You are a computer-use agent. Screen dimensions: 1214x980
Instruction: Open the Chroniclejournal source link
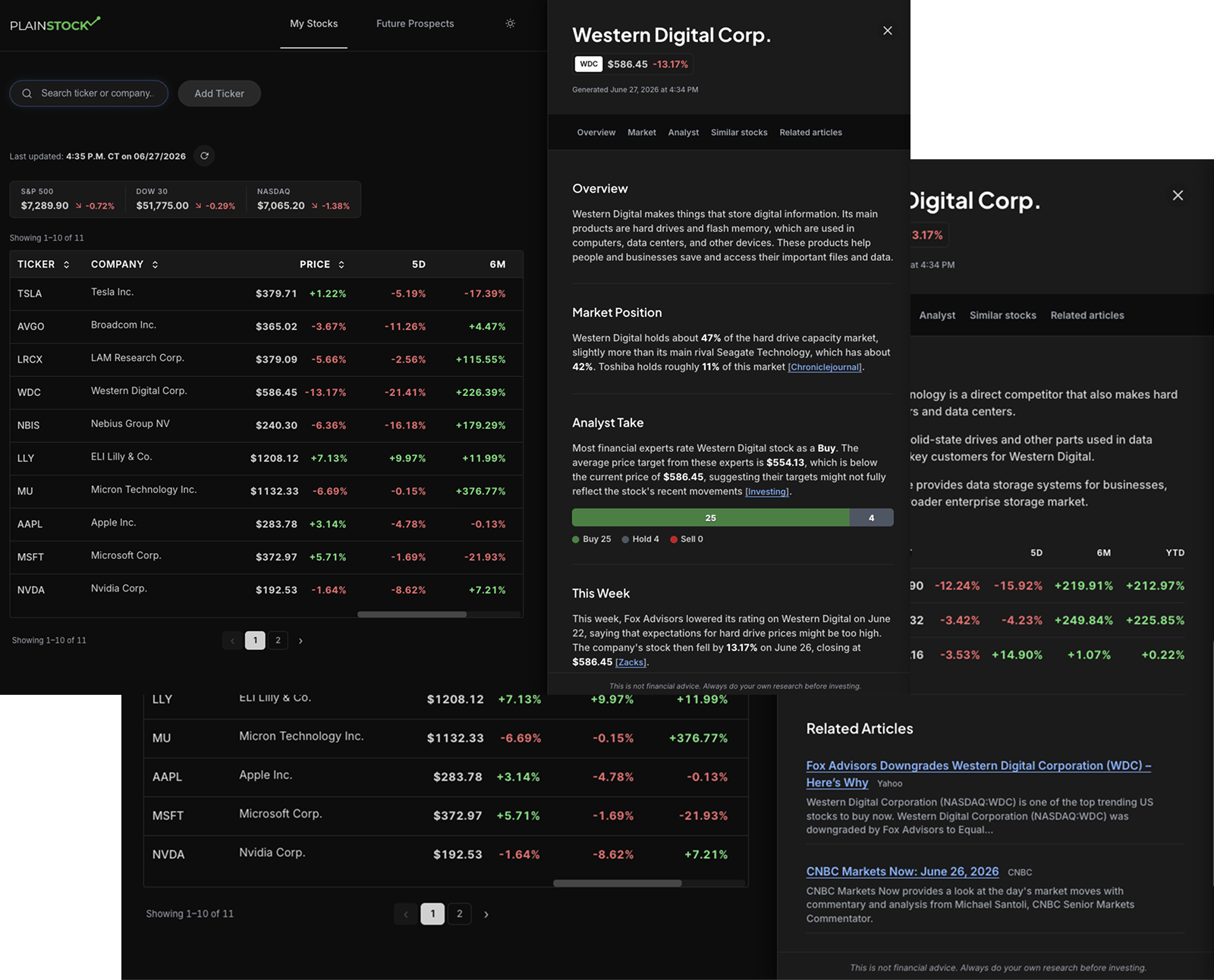(x=825, y=367)
